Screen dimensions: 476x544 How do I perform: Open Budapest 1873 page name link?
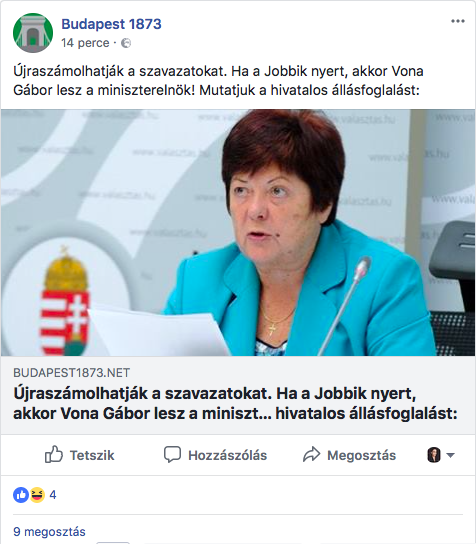pyautogui.click(x=111, y=24)
